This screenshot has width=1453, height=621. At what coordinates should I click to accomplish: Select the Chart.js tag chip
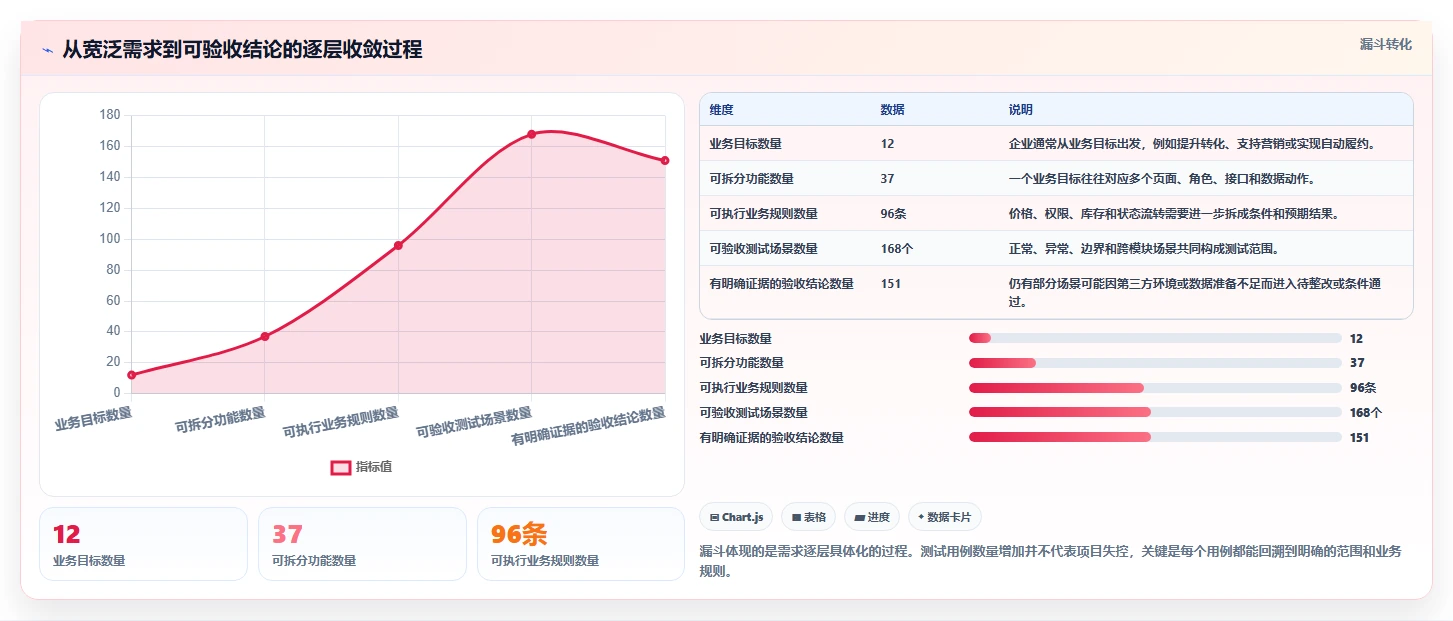click(x=736, y=517)
